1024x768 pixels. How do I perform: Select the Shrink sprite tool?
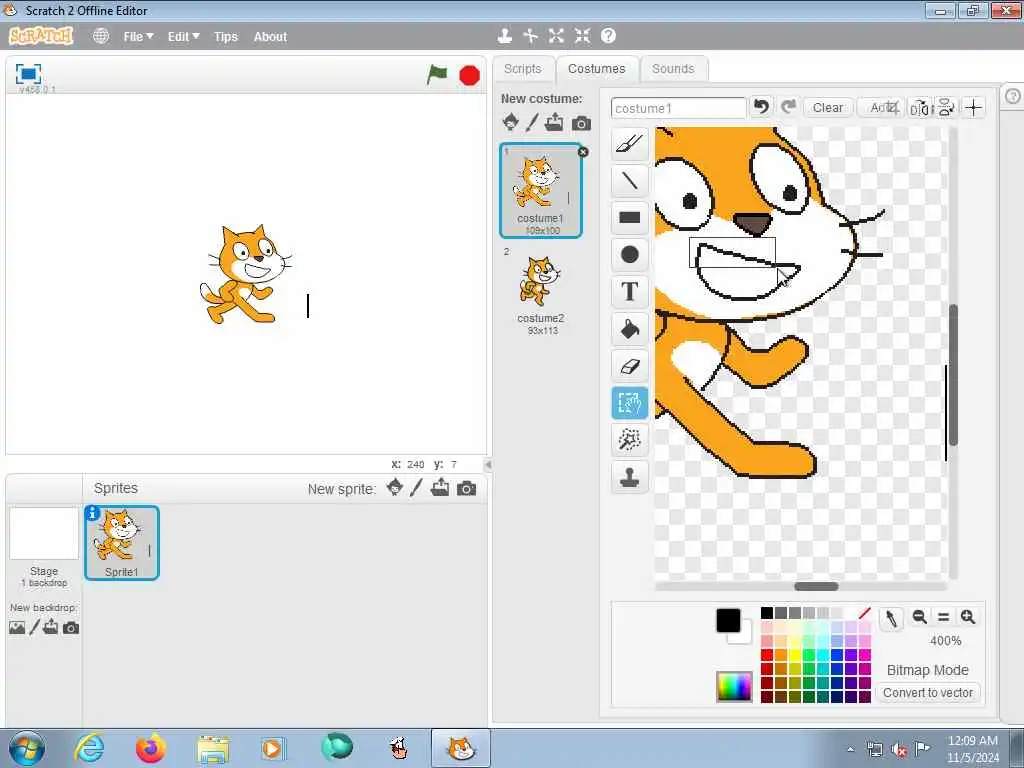coord(582,36)
